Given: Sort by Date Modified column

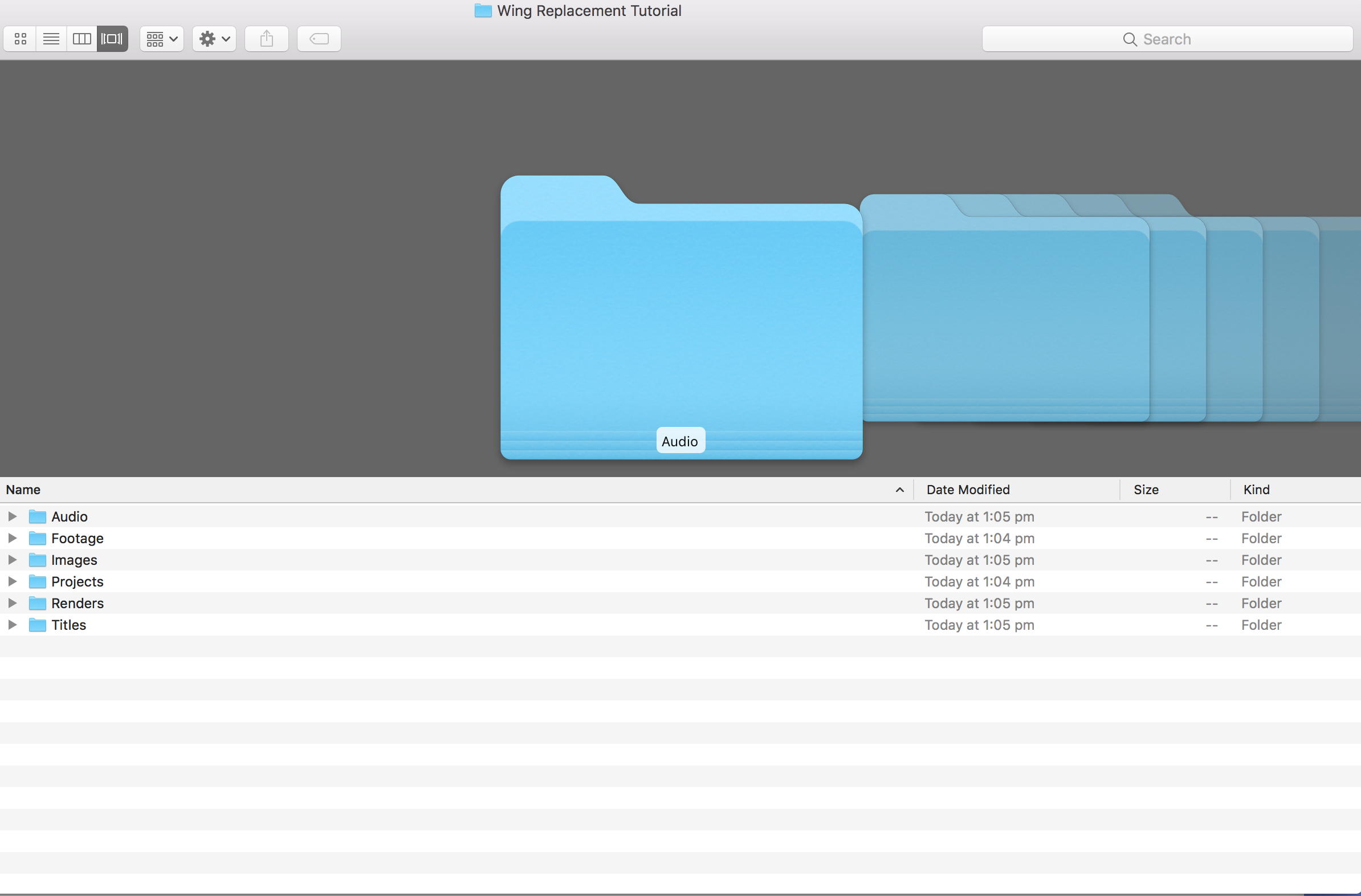Looking at the screenshot, I should click(968, 490).
